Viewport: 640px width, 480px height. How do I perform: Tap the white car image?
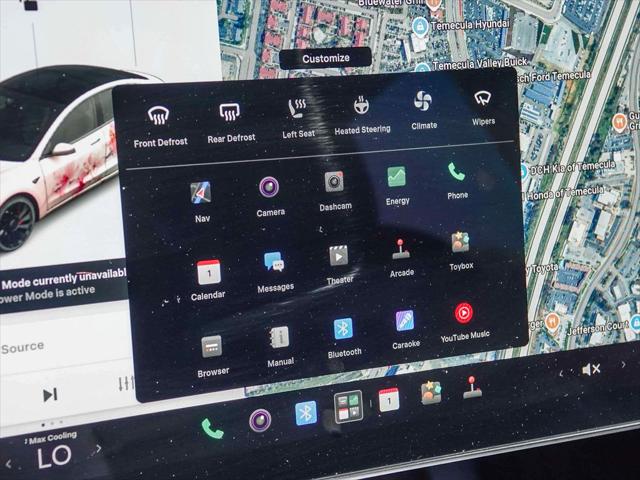(x=61, y=159)
